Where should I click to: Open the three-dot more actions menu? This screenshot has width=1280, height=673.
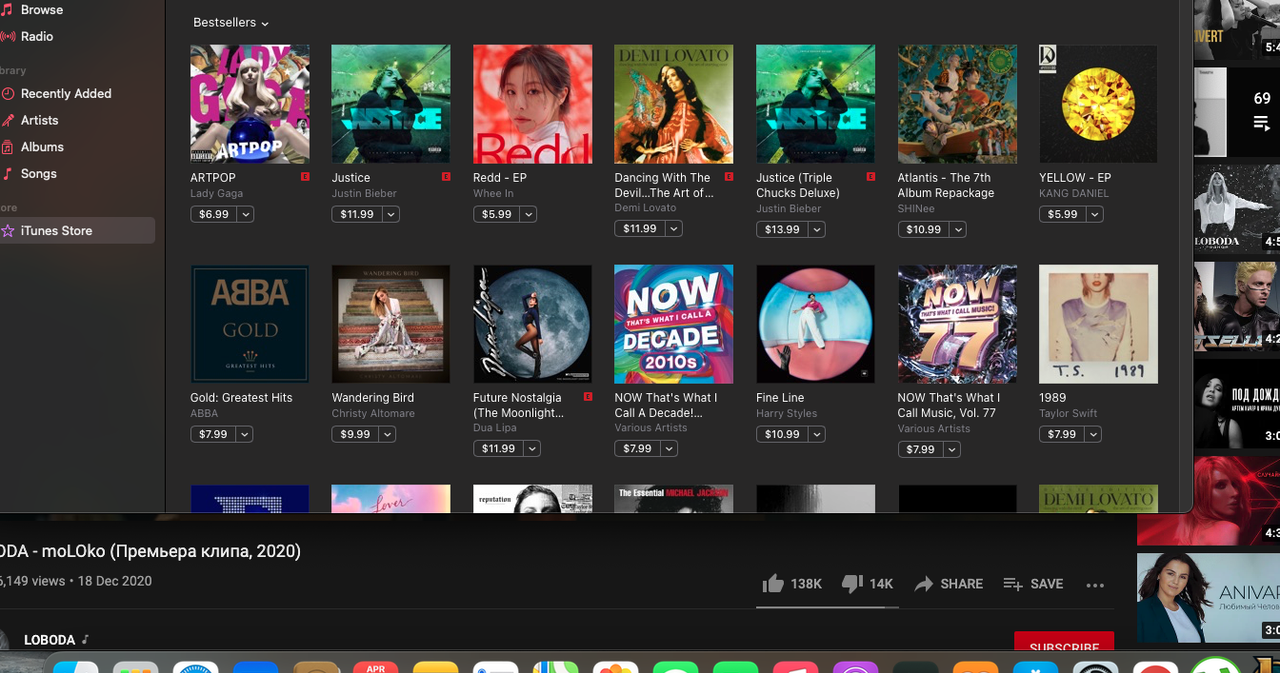(x=1095, y=585)
